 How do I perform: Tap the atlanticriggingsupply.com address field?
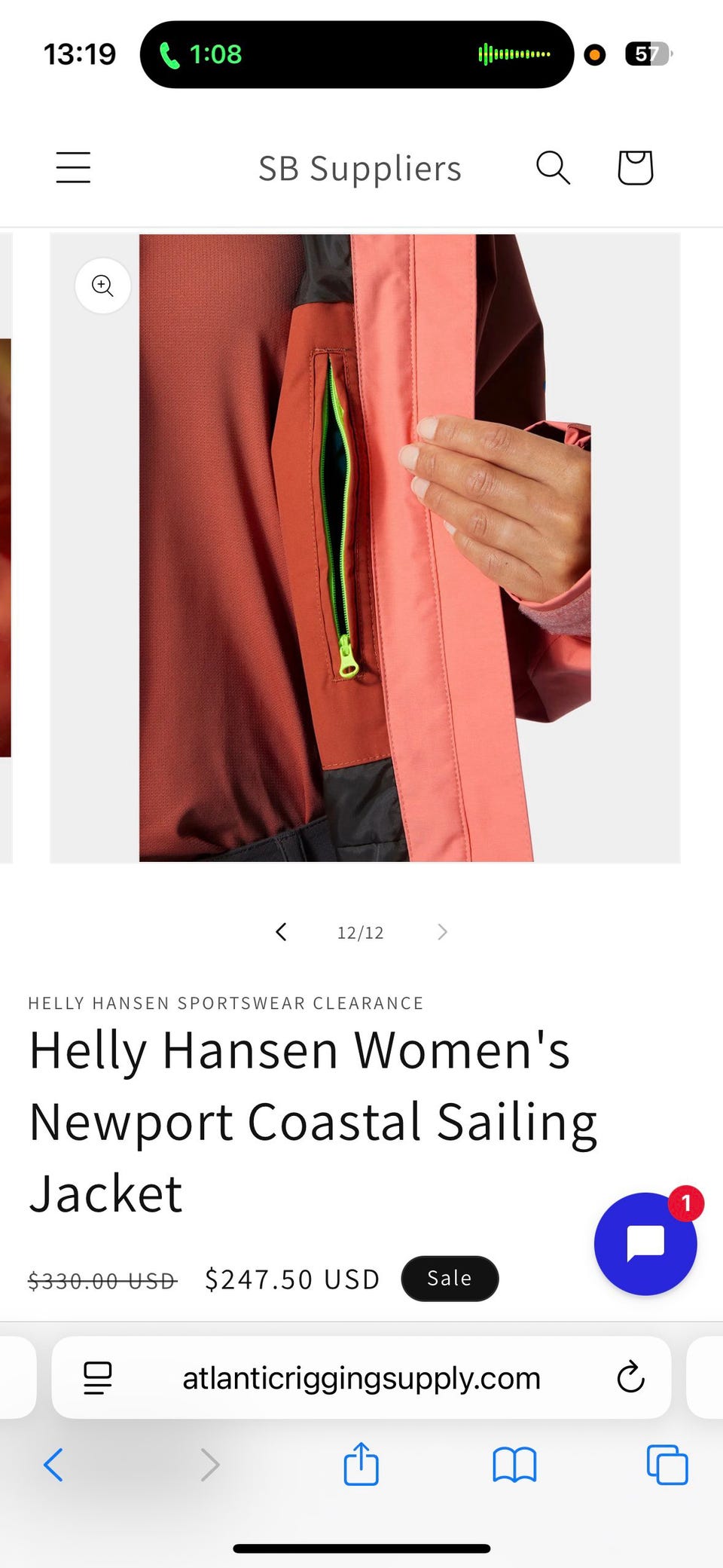[x=361, y=1378]
